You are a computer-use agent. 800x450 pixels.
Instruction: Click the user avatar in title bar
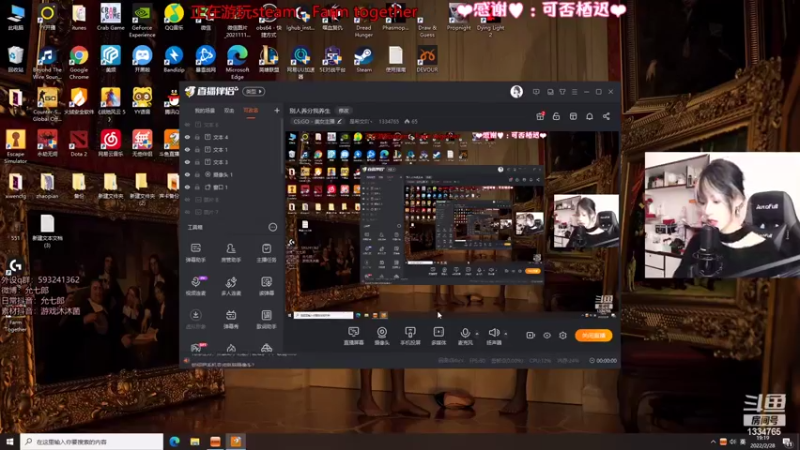click(516, 91)
